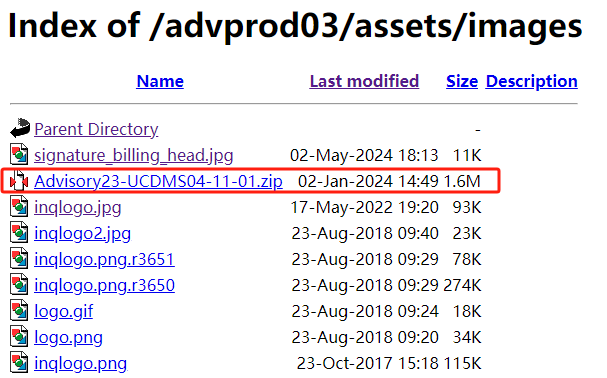Click the image icon beside signature_billing_head.jpg
The image size is (607, 378).
[x=19, y=154]
